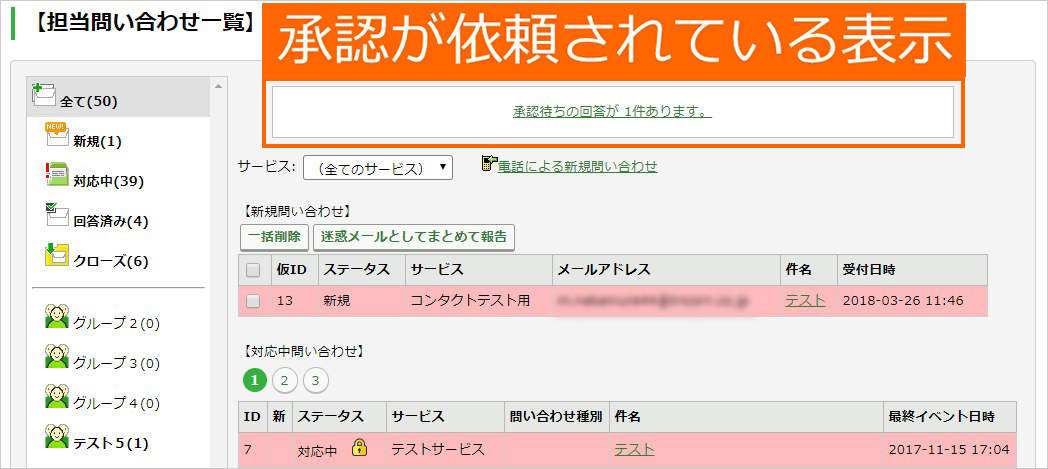Select グループ 4 (0) label in sidebar
This screenshot has width=1048, height=469.
116,404
